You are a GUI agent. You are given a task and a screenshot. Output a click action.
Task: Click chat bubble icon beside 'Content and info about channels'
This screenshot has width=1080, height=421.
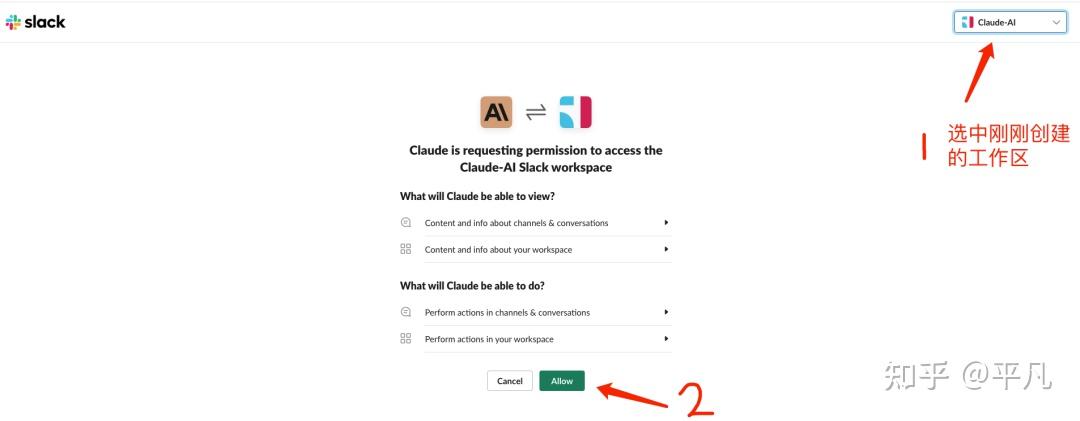(x=406, y=223)
